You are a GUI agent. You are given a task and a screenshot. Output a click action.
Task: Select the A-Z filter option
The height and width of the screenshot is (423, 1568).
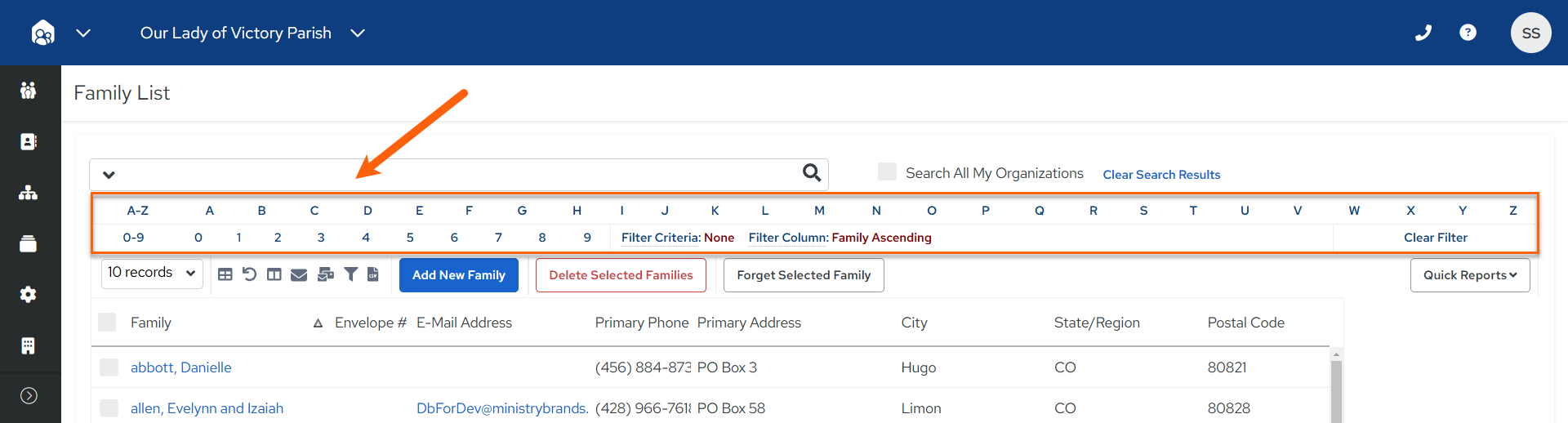click(x=138, y=211)
